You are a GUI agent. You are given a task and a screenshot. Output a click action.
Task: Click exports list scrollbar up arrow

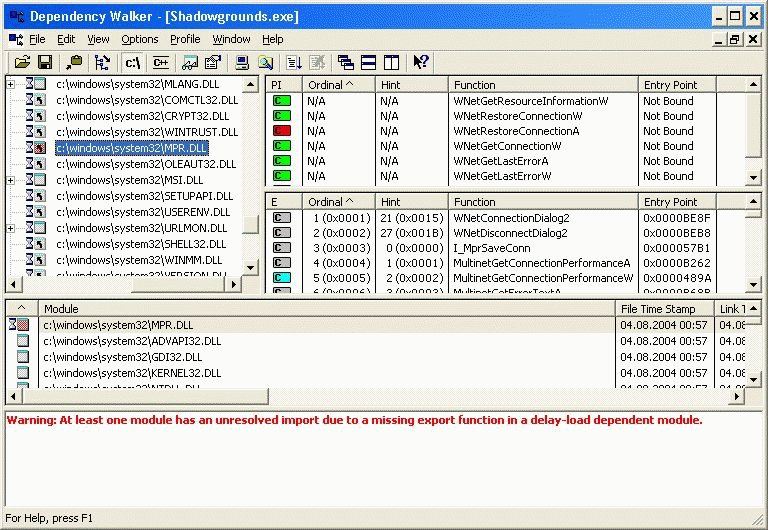(x=753, y=201)
